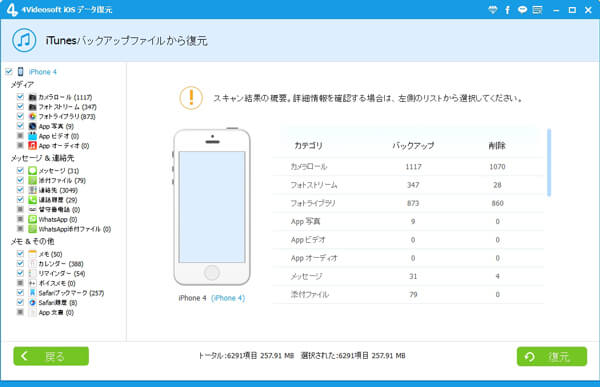This screenshot has width=600, height=387.
Task: Click the 860 deleted count cell
Action: click(497, 203)
